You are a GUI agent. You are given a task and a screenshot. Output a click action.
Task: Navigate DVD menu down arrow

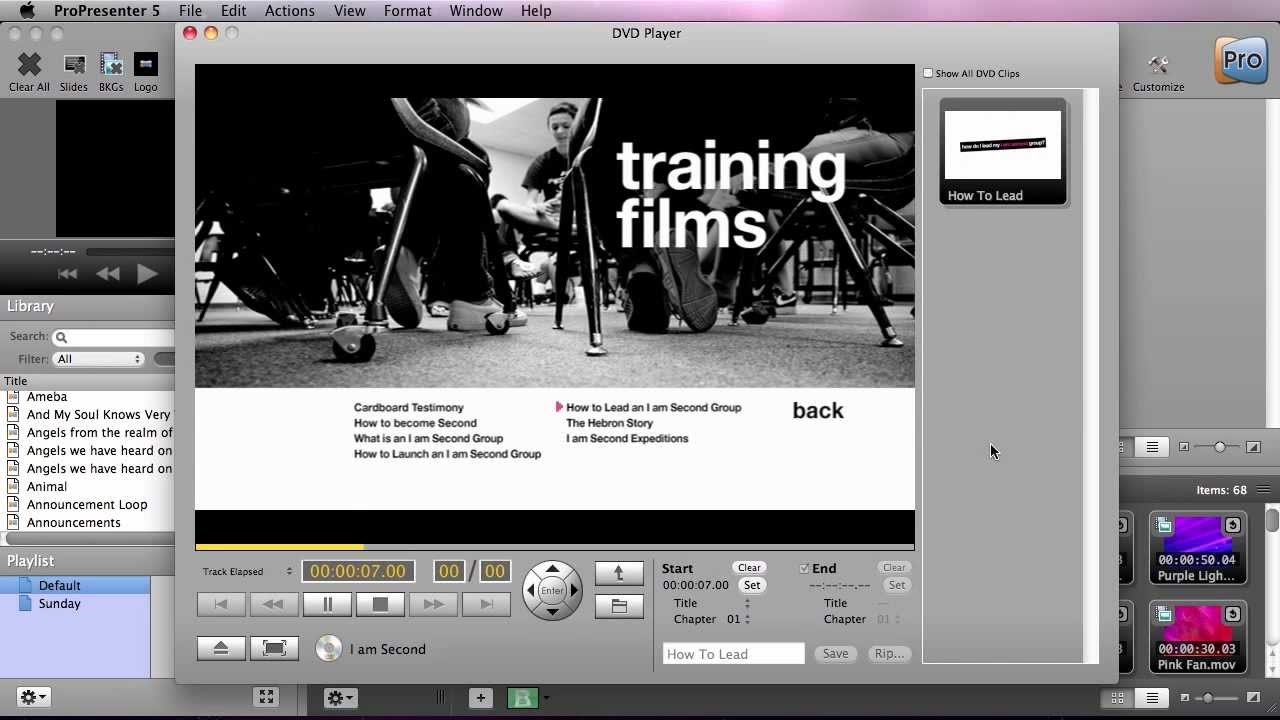[552, 611]
